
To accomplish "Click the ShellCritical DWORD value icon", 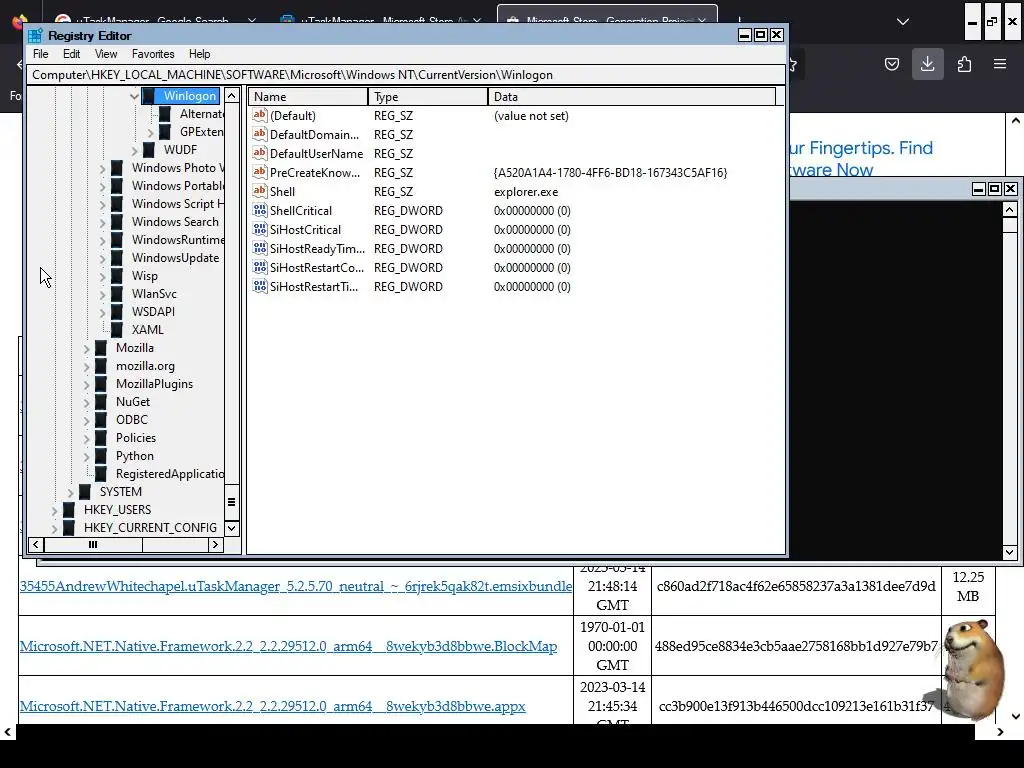I will pyautogui.click(x=260, y=210).
